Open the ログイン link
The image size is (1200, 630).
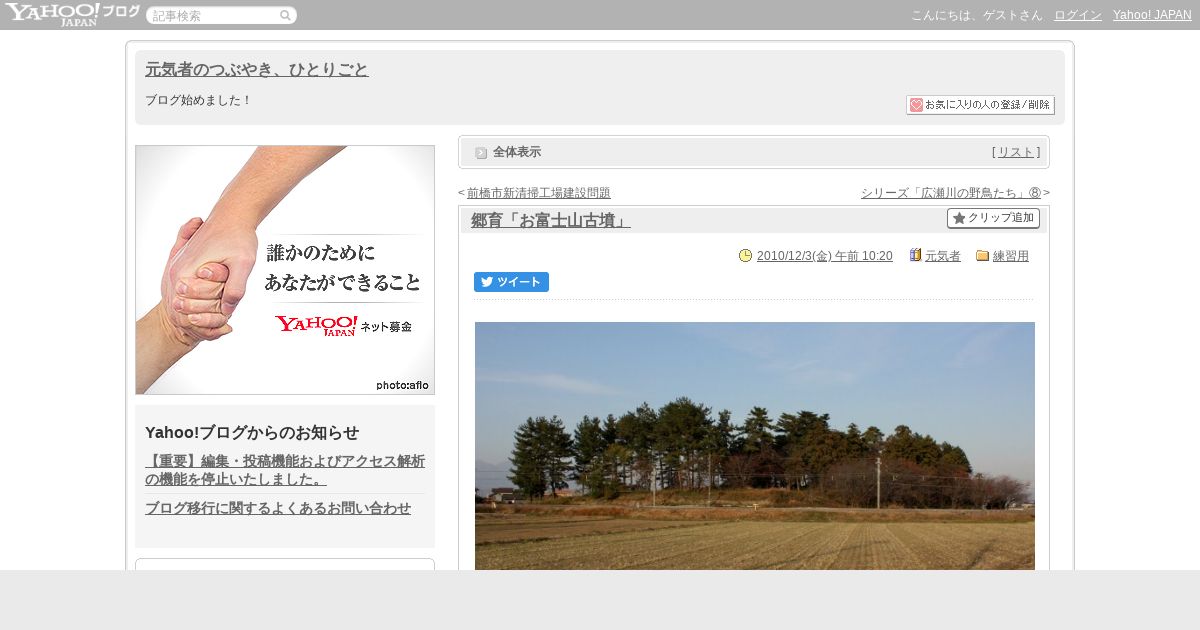coord(1078,15)
